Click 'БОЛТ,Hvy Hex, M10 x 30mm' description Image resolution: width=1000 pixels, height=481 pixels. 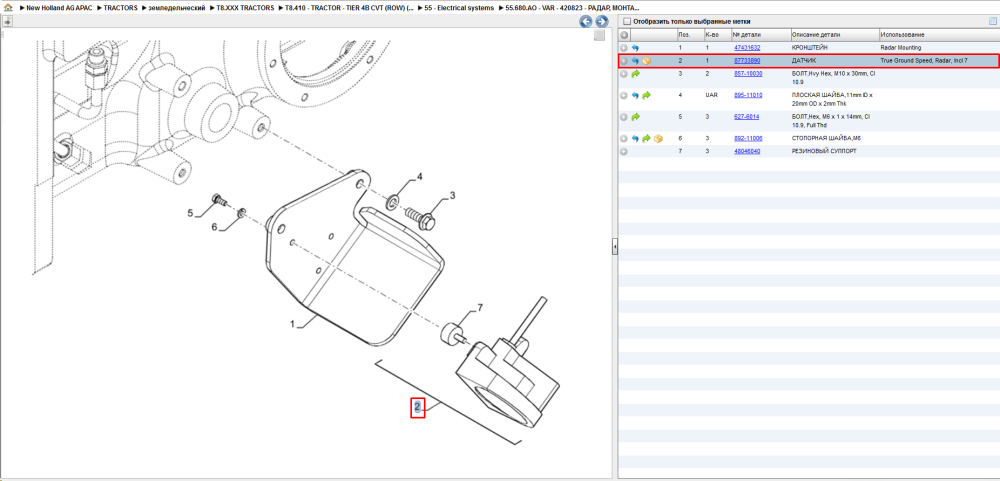coord(832,78)
